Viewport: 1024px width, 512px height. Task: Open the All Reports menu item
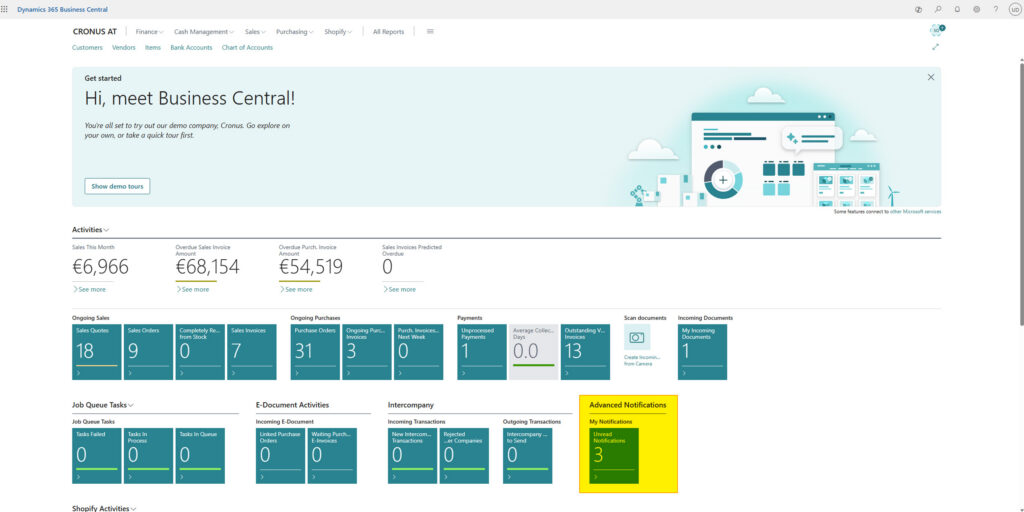[x=388, y=32]
